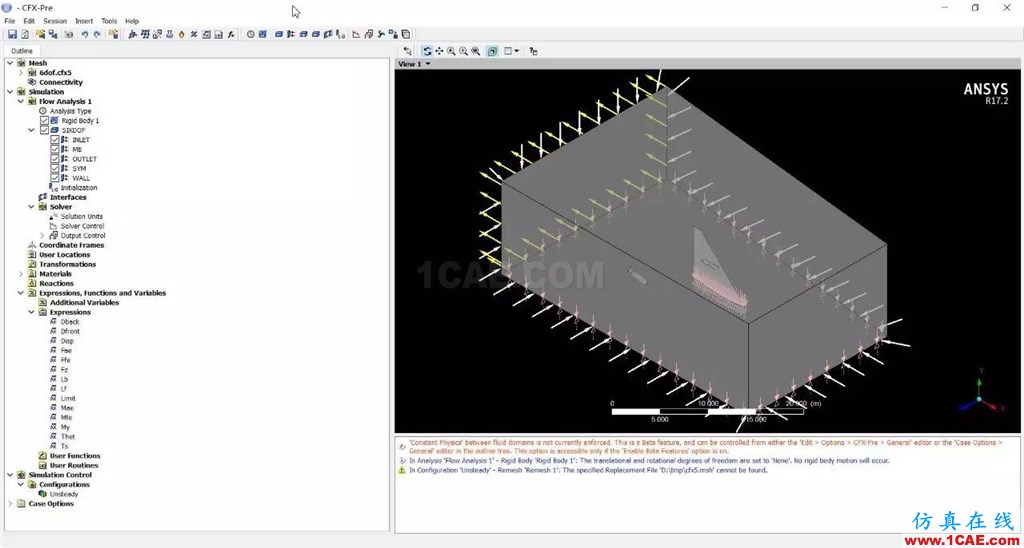Activate the viewer Rotate tool
The image size is (1024, 548).
[x=427, y=51]
